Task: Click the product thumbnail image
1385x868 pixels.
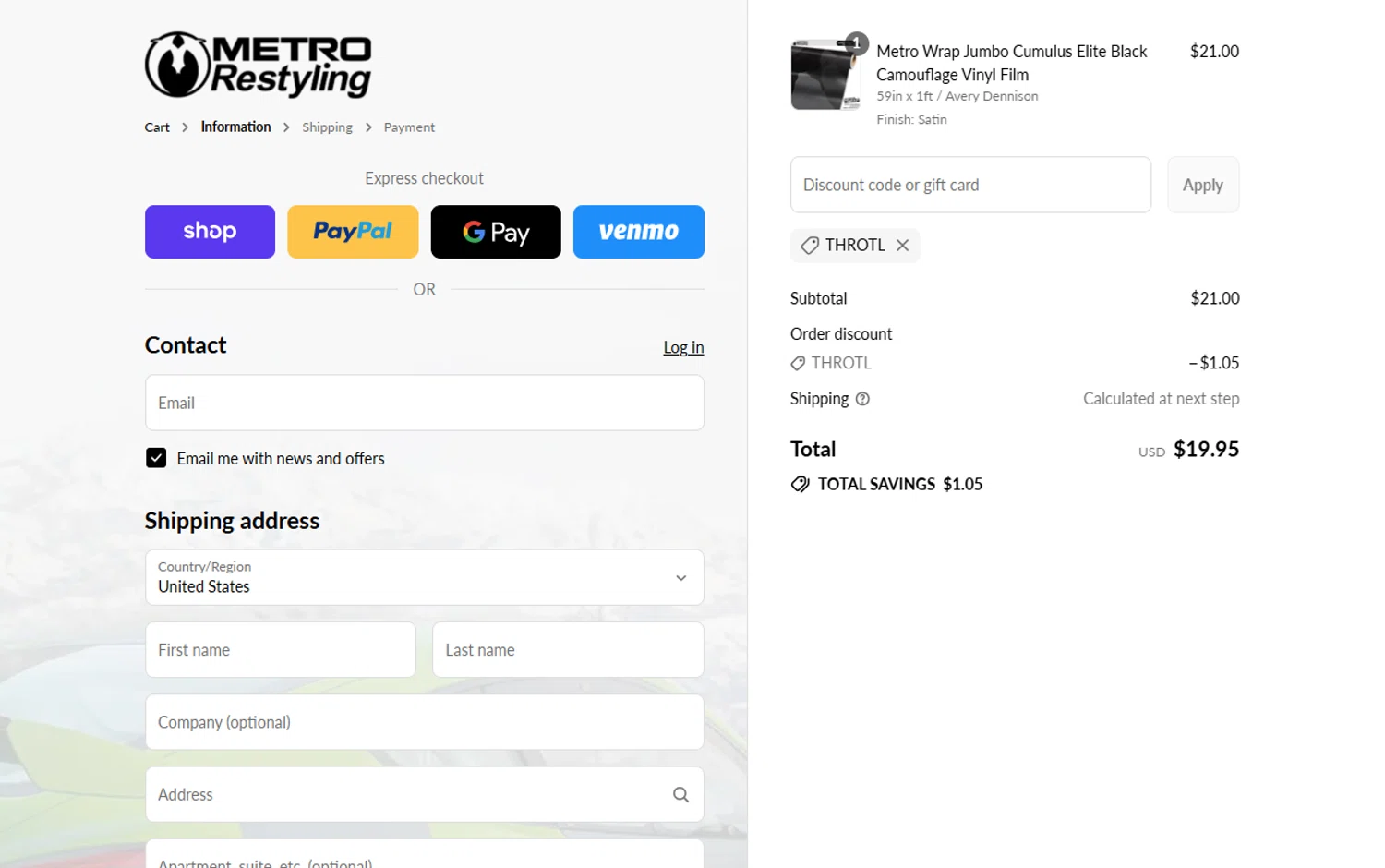Action: coord(825,75)
